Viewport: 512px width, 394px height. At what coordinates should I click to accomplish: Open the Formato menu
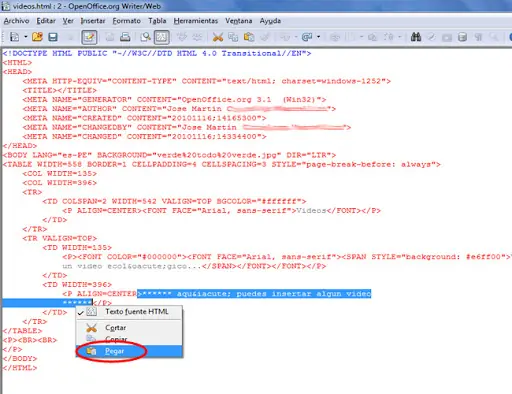126,21
